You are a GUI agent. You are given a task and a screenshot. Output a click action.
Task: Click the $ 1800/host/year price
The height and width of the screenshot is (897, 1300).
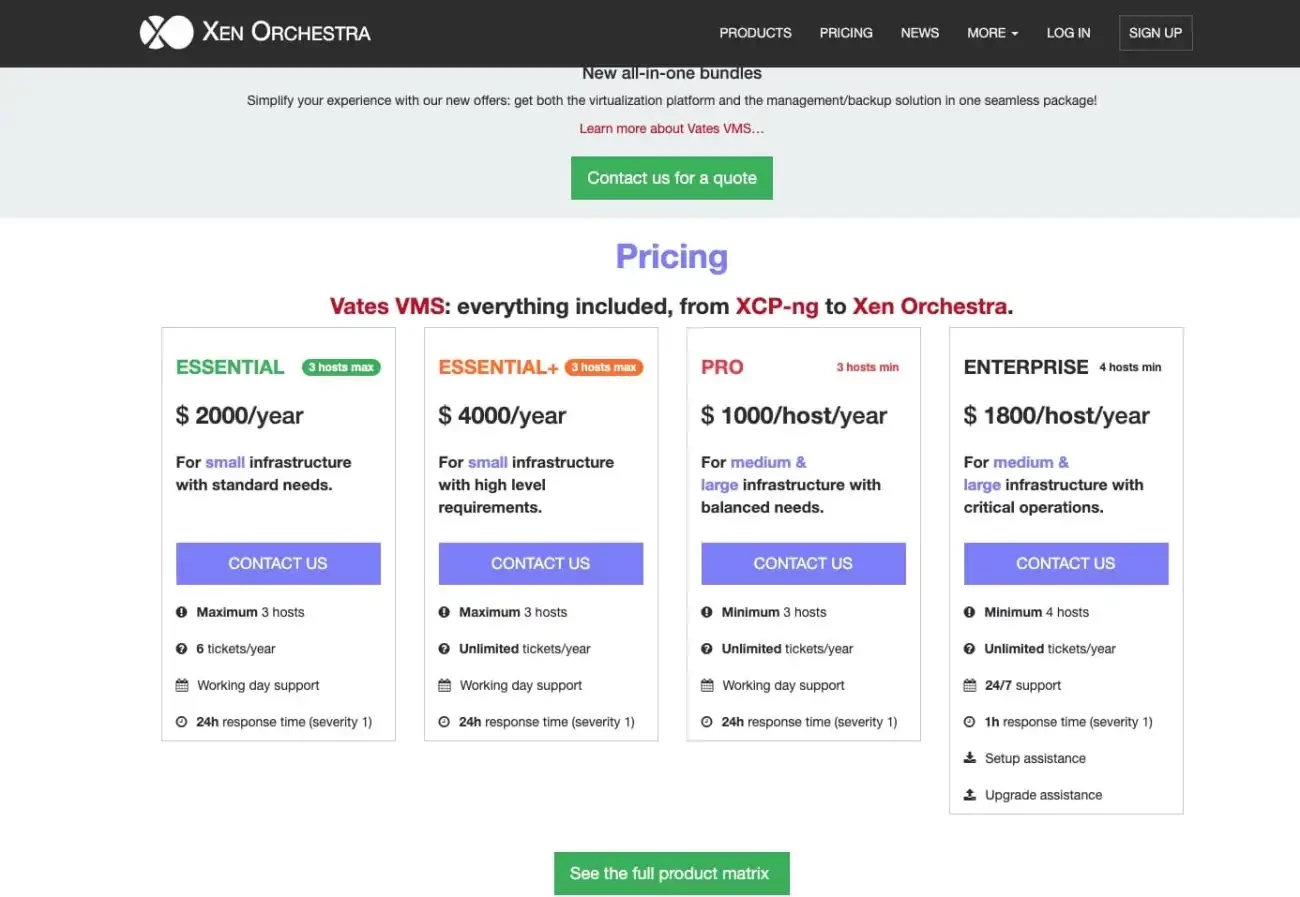pyautogui.click(x=1057, y=416)
